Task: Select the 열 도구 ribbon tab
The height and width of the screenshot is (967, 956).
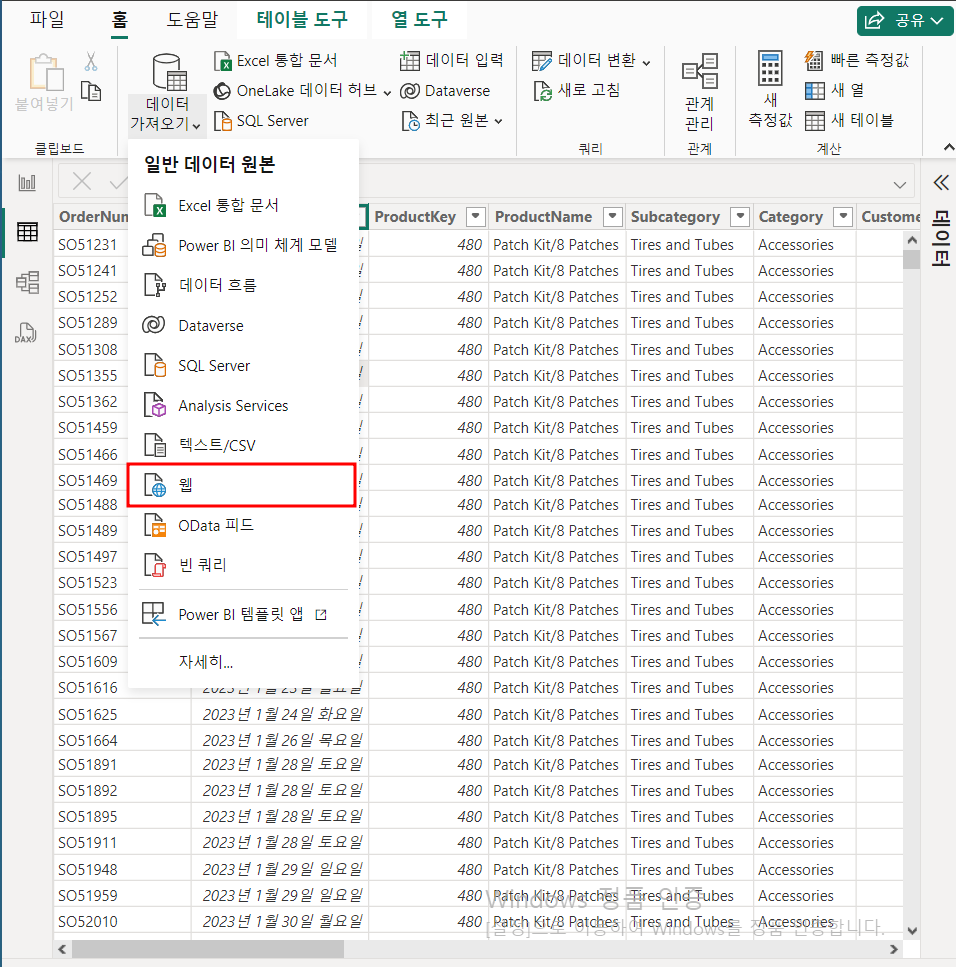Action: (x=419, y=20)
